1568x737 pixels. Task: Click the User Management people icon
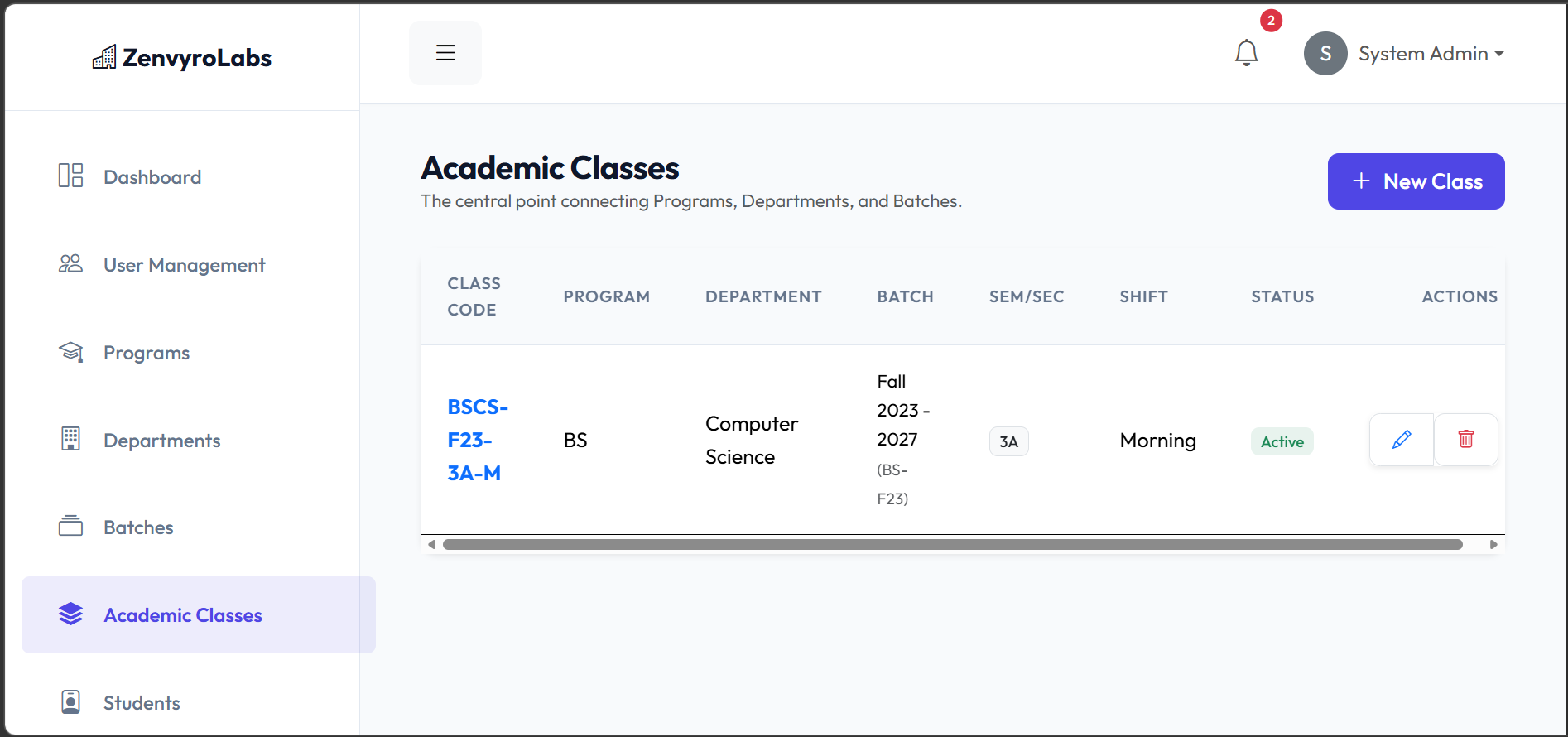click(70, 263)
